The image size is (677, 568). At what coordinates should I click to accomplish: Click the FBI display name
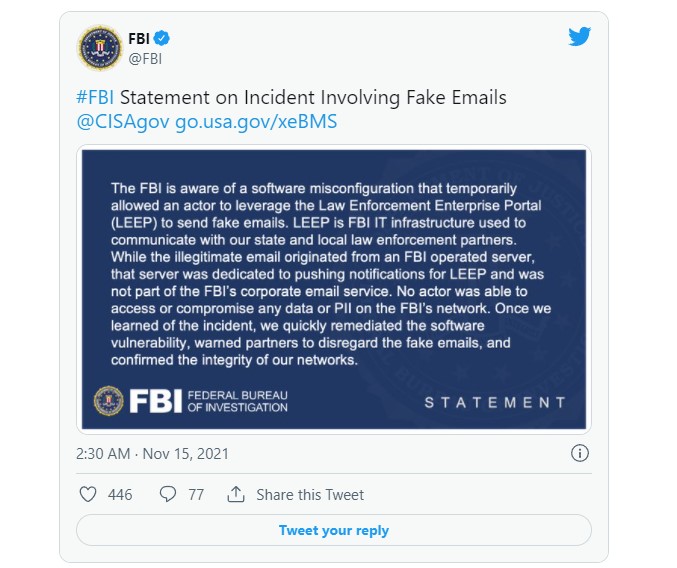[x=139, y=38]
